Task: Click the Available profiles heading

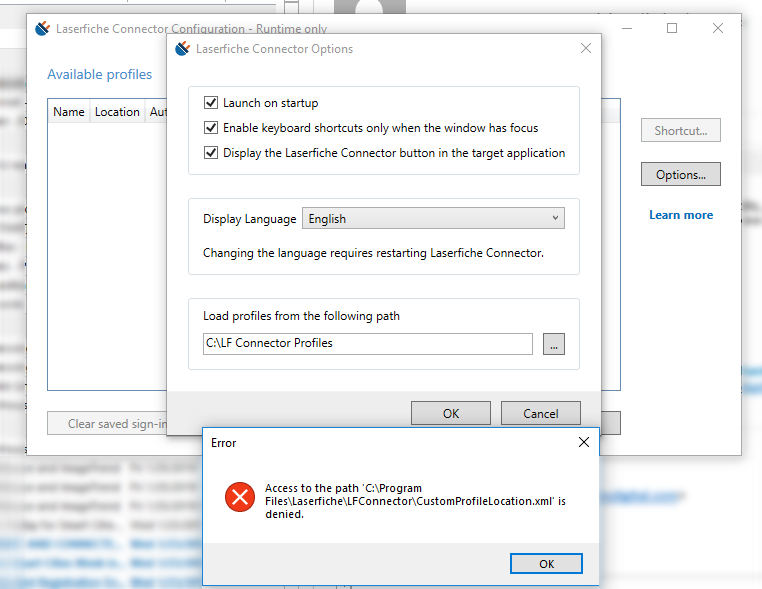Action: click(100, 74)
